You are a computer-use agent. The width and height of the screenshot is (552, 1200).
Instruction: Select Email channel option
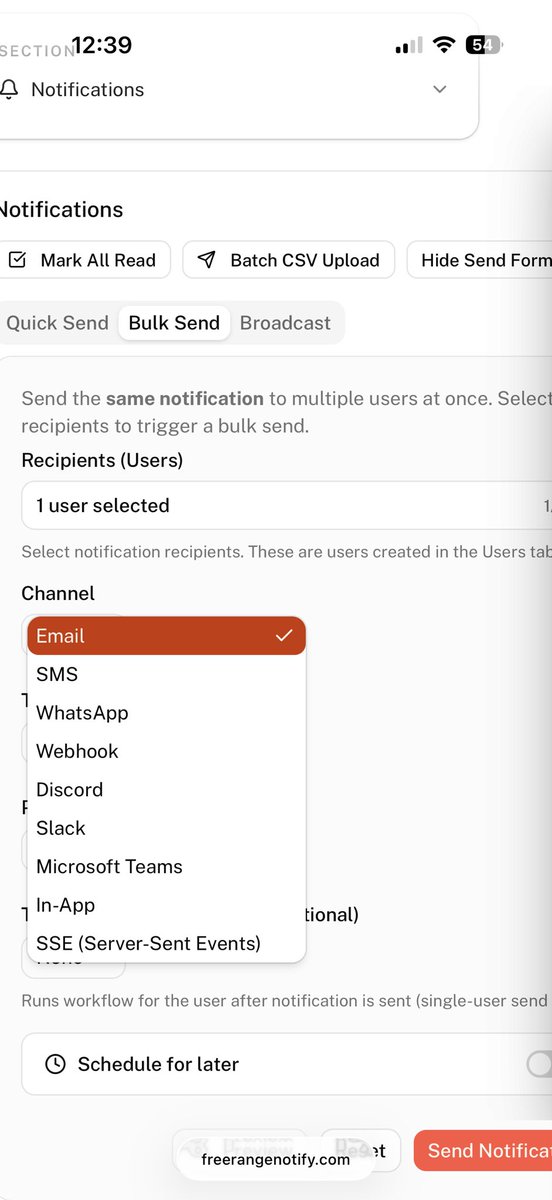166,636
